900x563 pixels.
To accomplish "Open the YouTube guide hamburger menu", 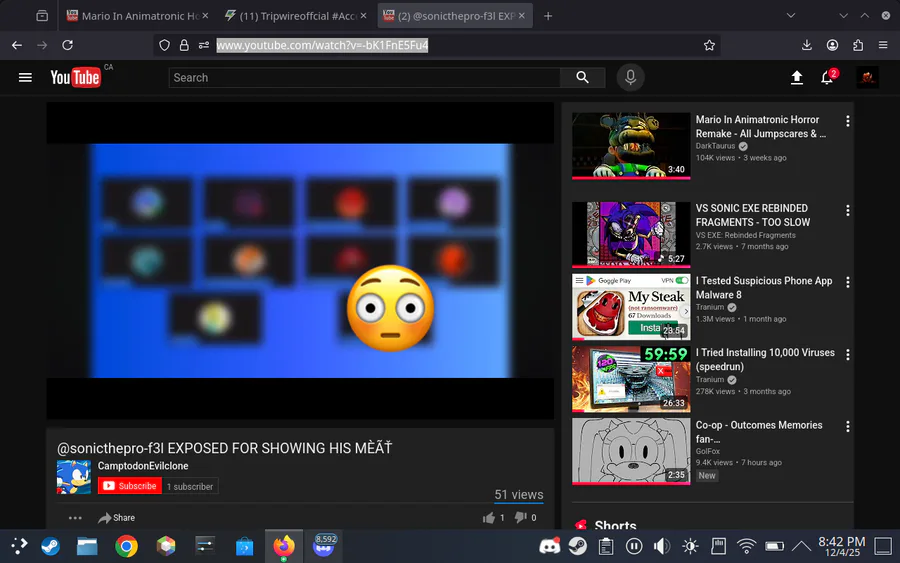I will 25,77.
